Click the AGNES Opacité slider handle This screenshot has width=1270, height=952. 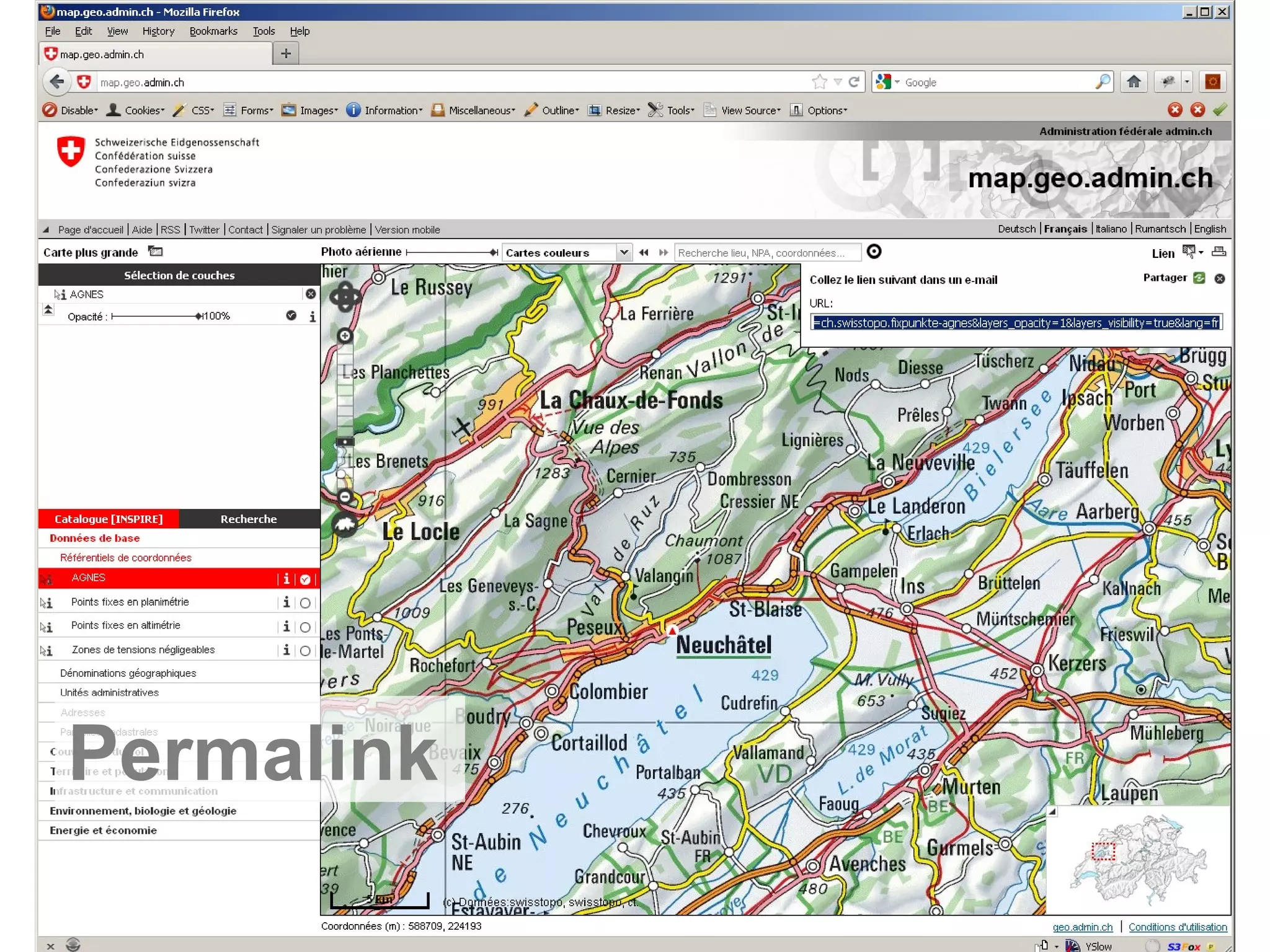[198, 316]
